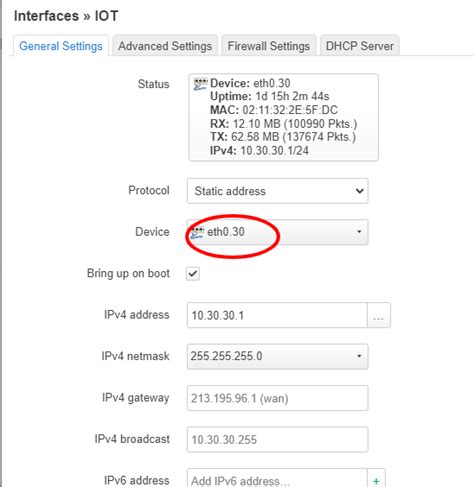Open the IPv4 netmask 255.255.255.0 dropdown

coord(277,356)
